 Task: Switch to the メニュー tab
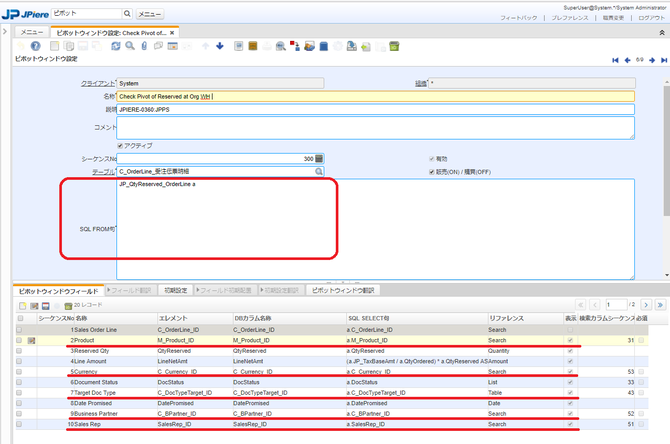point(32,32)
